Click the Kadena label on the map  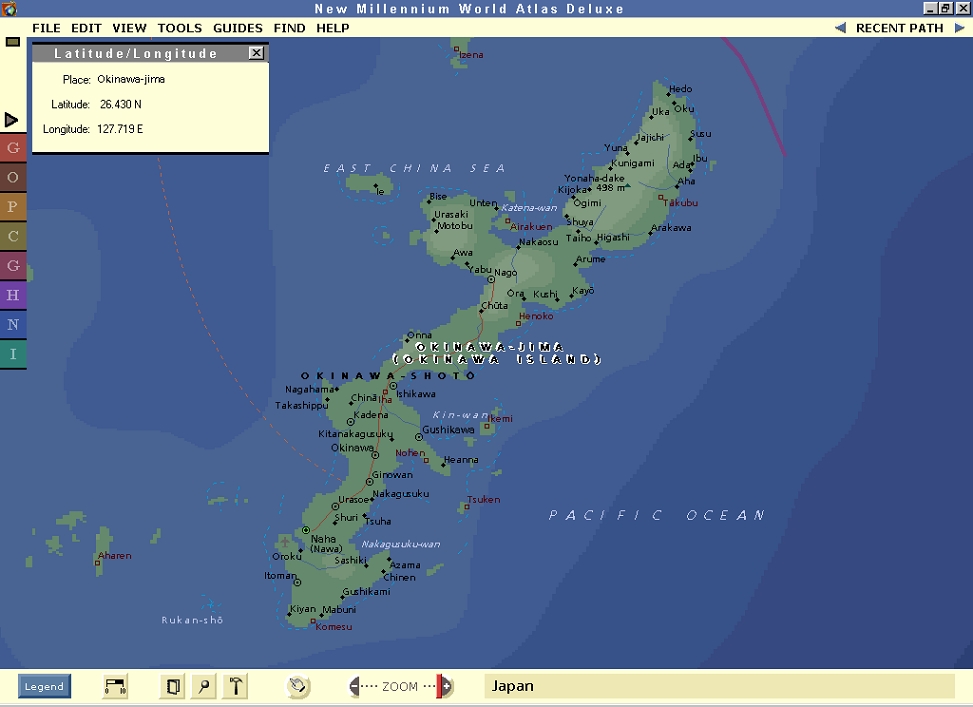(371, 415)
